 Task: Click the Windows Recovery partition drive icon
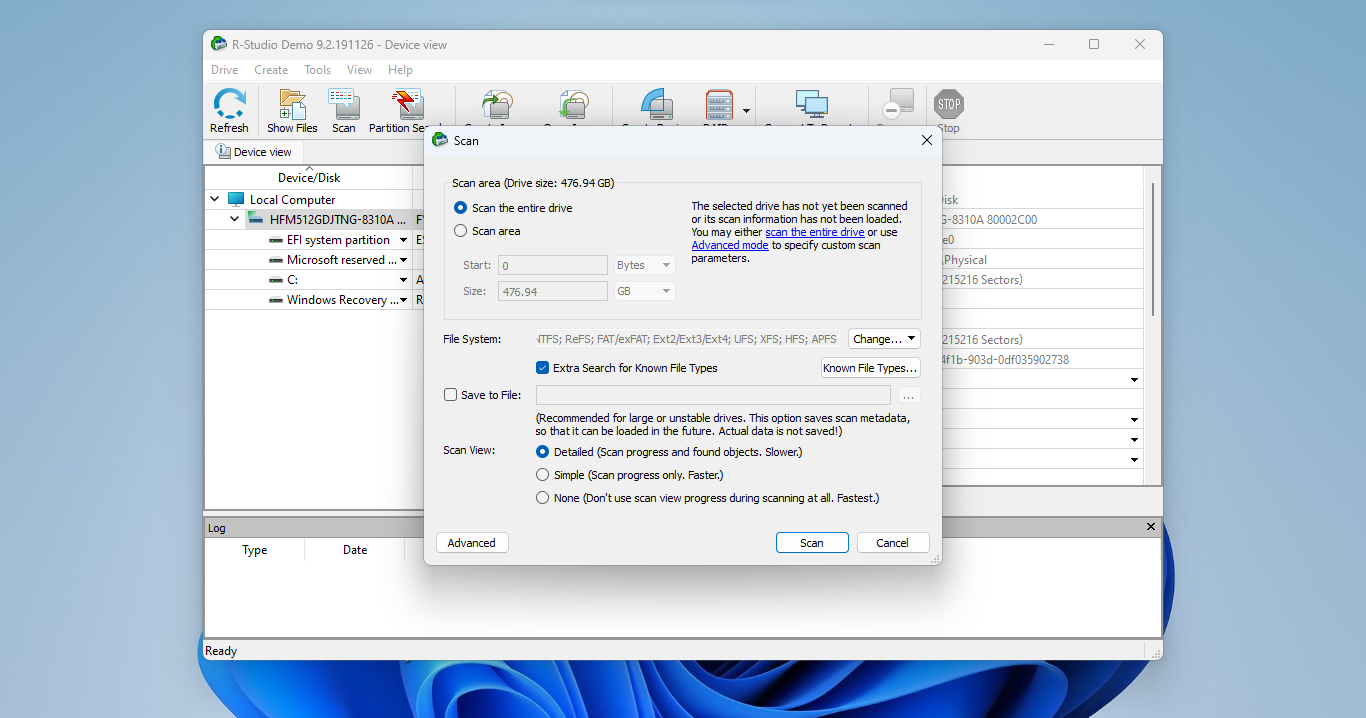(x=275, y=300)
